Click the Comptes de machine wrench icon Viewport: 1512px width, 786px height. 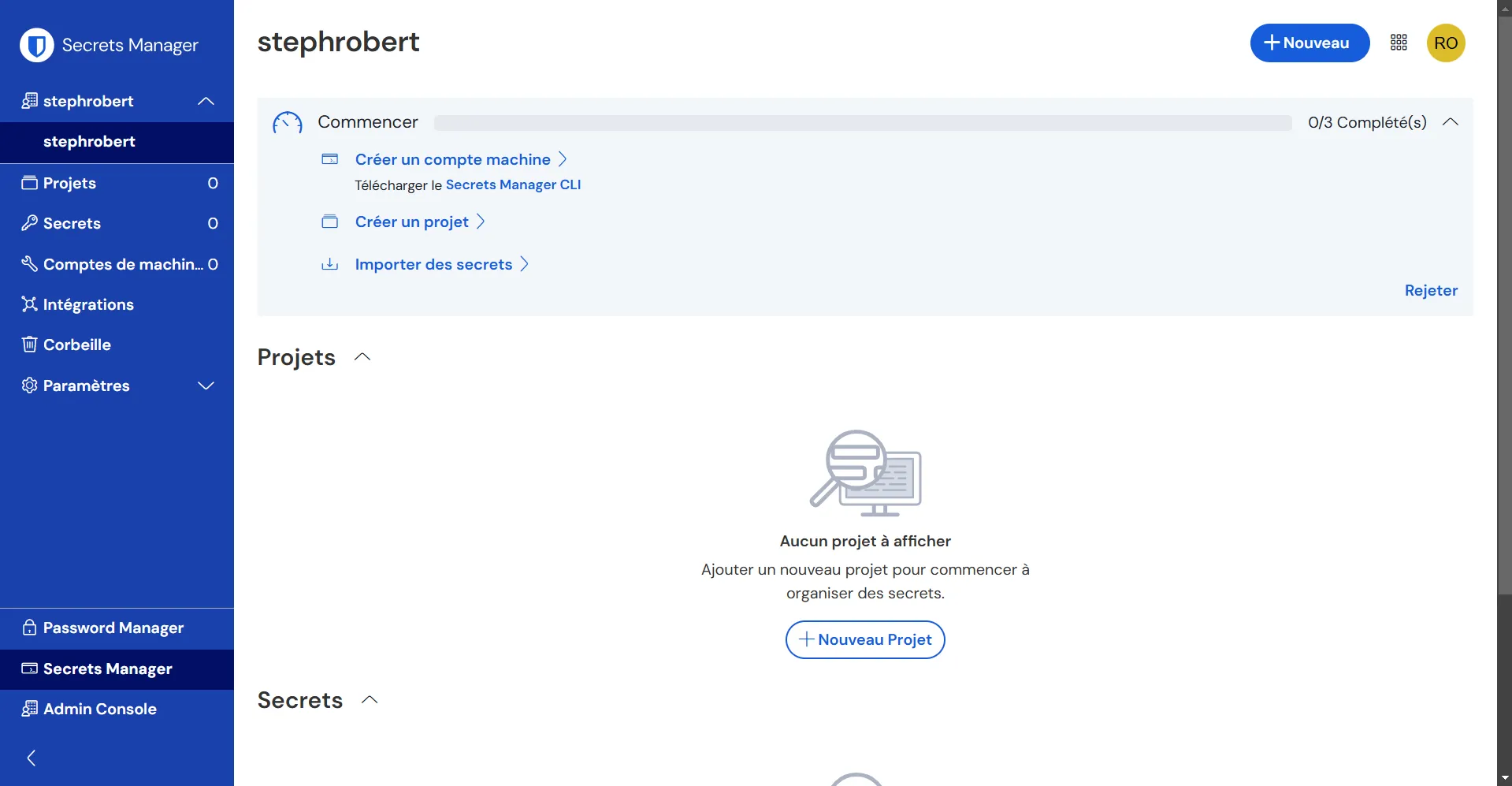(x=29, y=264)
